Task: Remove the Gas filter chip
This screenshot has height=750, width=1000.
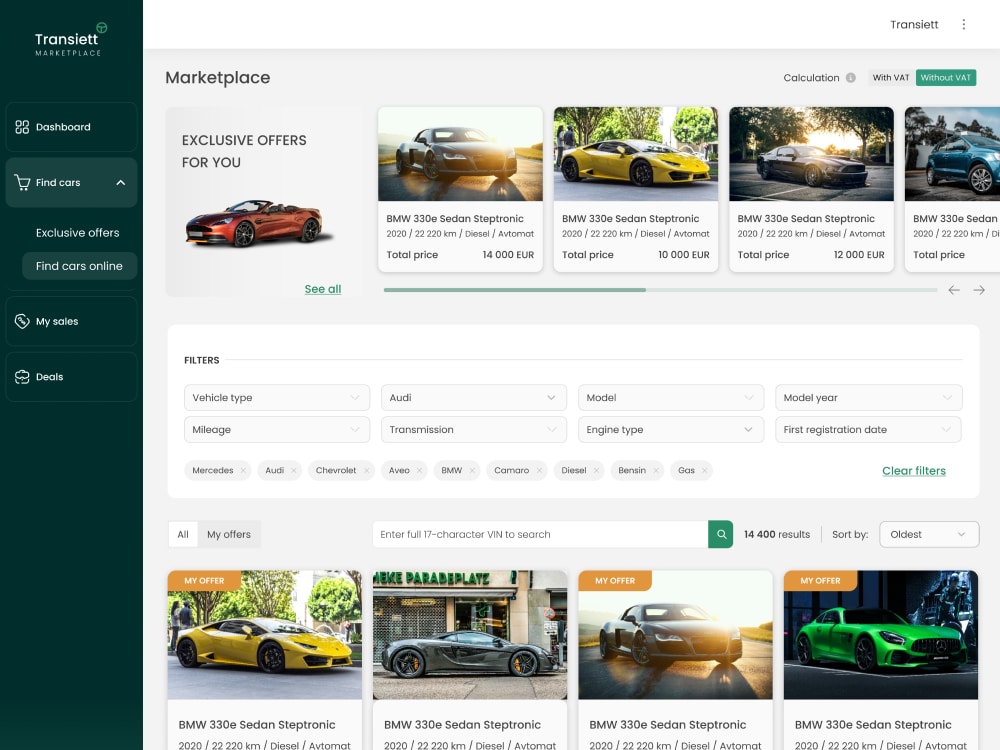Action: tap(704, 471)
